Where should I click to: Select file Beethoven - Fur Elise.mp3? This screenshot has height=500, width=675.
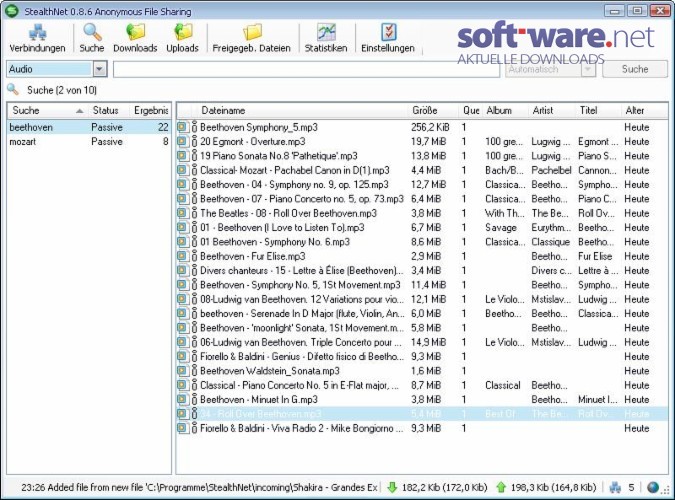(x=253, y=256)
